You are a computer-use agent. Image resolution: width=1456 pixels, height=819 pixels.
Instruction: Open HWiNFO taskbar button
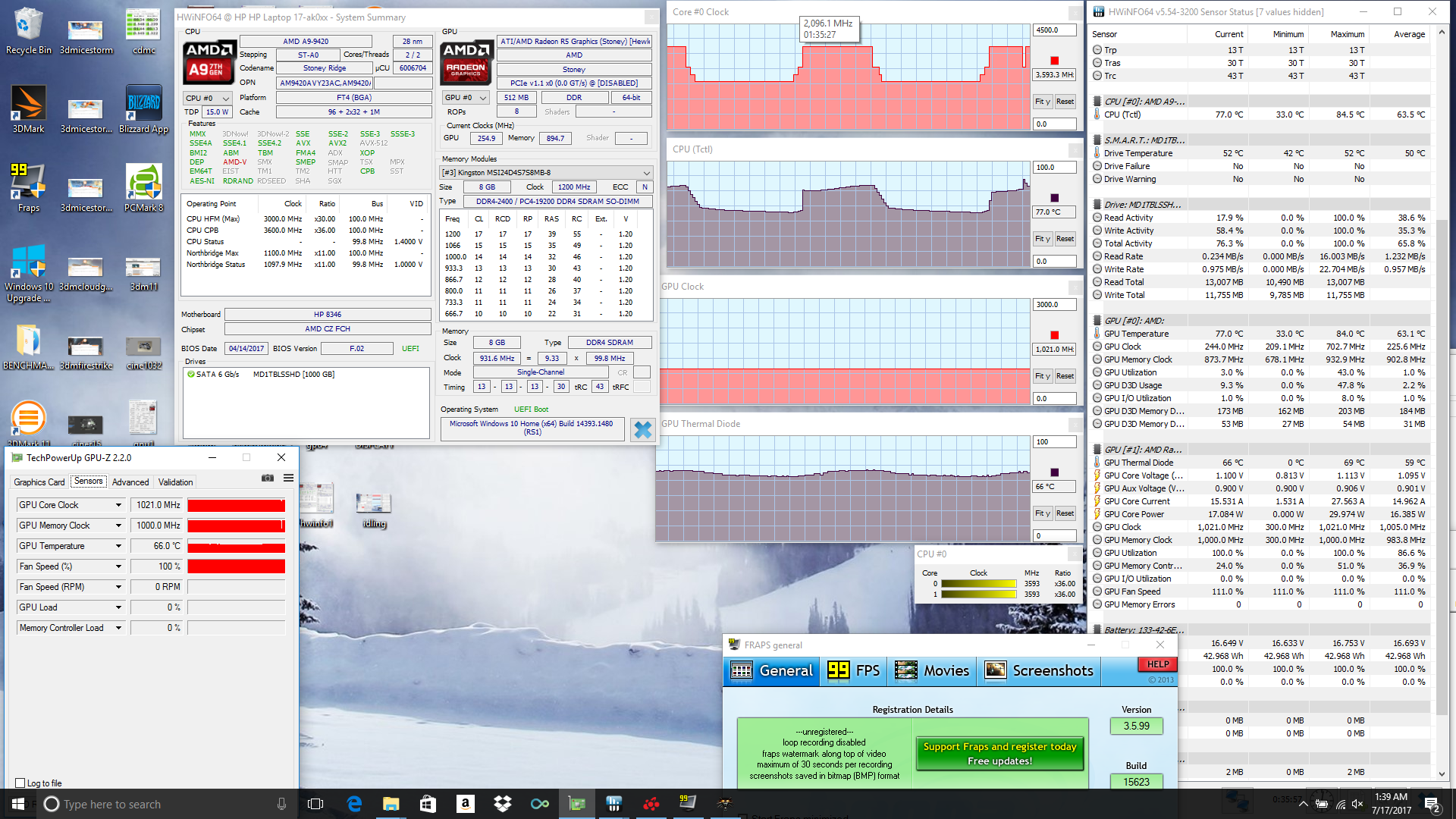614,804
